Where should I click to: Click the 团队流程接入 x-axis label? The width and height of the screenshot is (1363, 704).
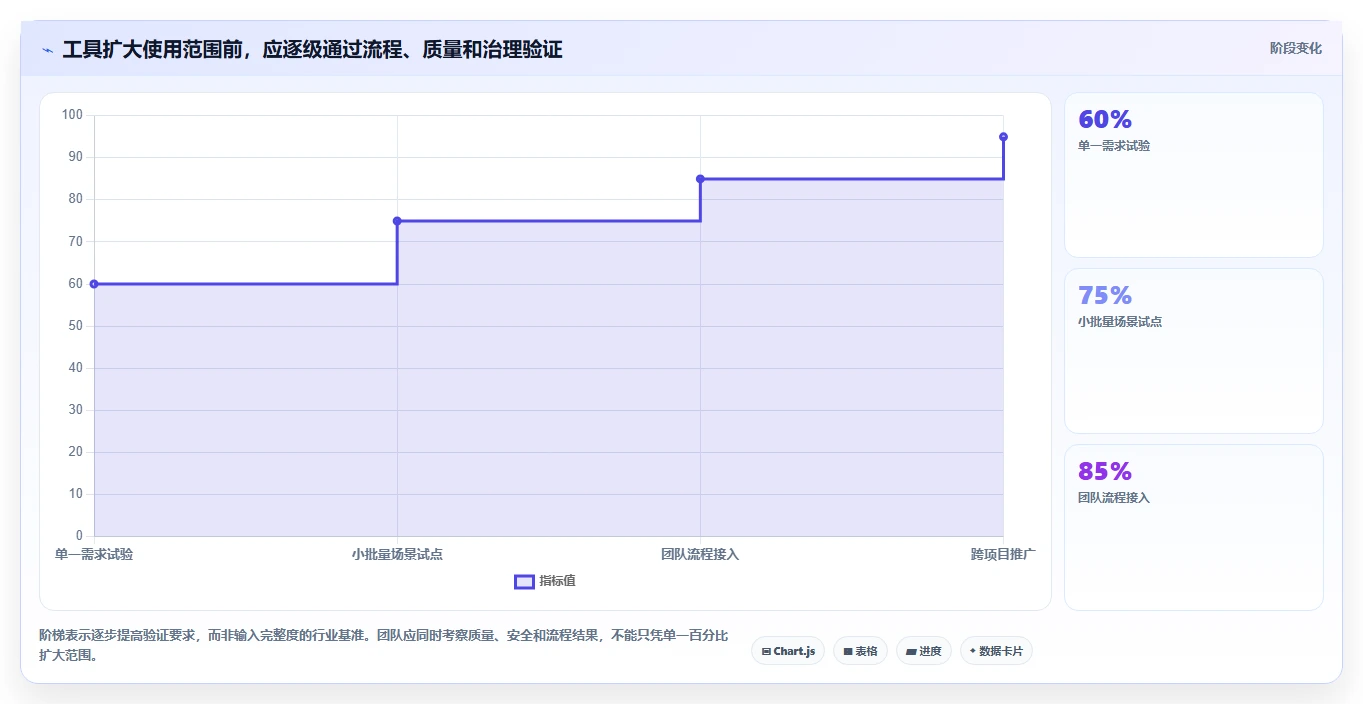pyautogui.click(x=700, y=554)
